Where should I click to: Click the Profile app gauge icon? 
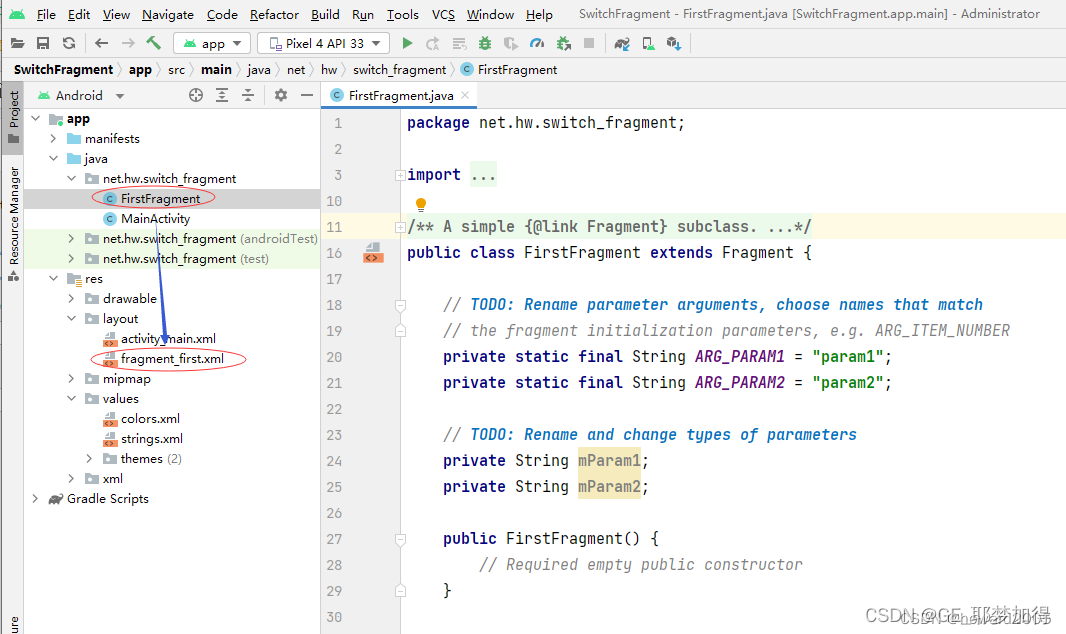pos(537,43)
